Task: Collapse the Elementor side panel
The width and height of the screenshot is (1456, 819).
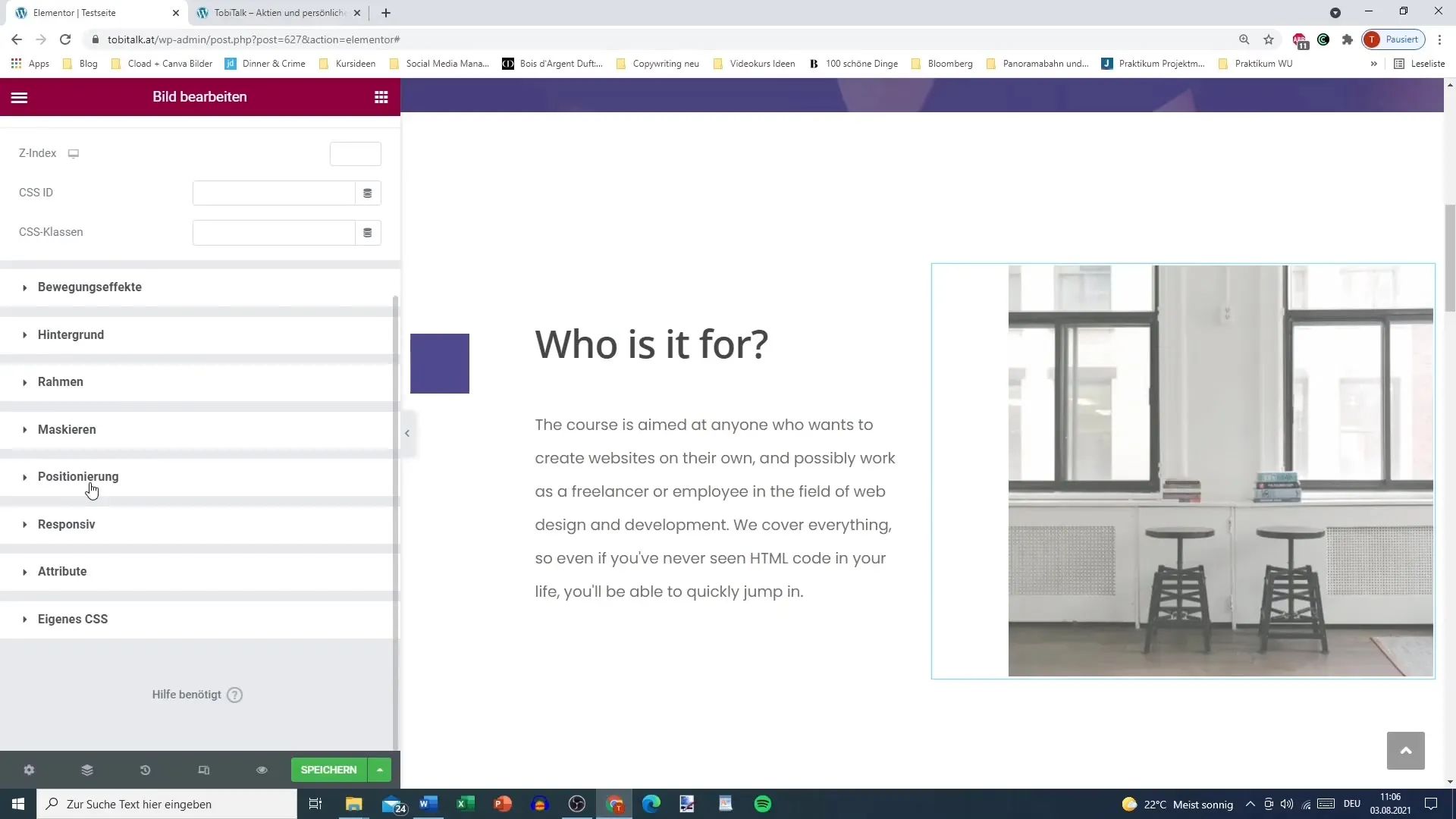Action: (407, 433)
